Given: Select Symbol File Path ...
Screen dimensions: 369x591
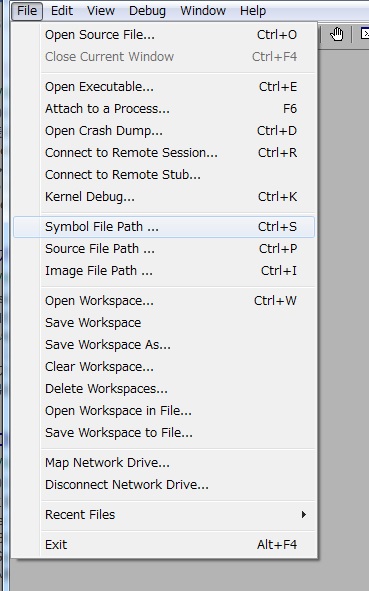Looking at the screenshot, I should point(164,227).
